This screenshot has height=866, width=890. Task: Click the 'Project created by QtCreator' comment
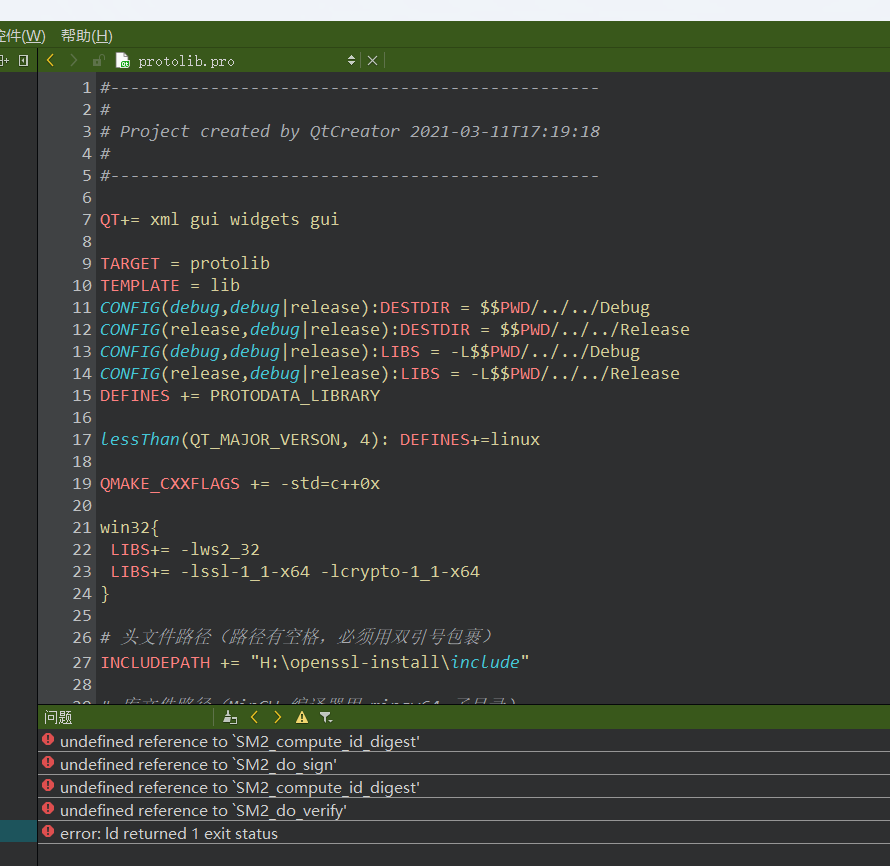click(350, 132)
